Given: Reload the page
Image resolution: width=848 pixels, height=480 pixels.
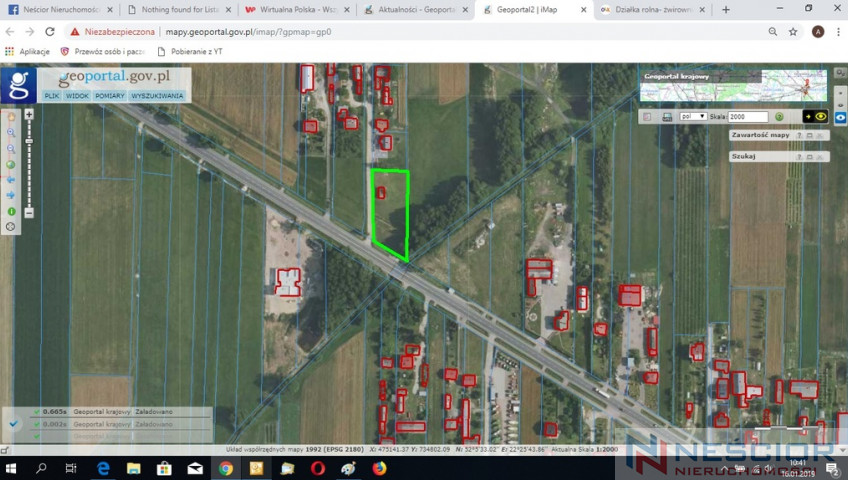Looking at the screenshot, I should (50, 32).
